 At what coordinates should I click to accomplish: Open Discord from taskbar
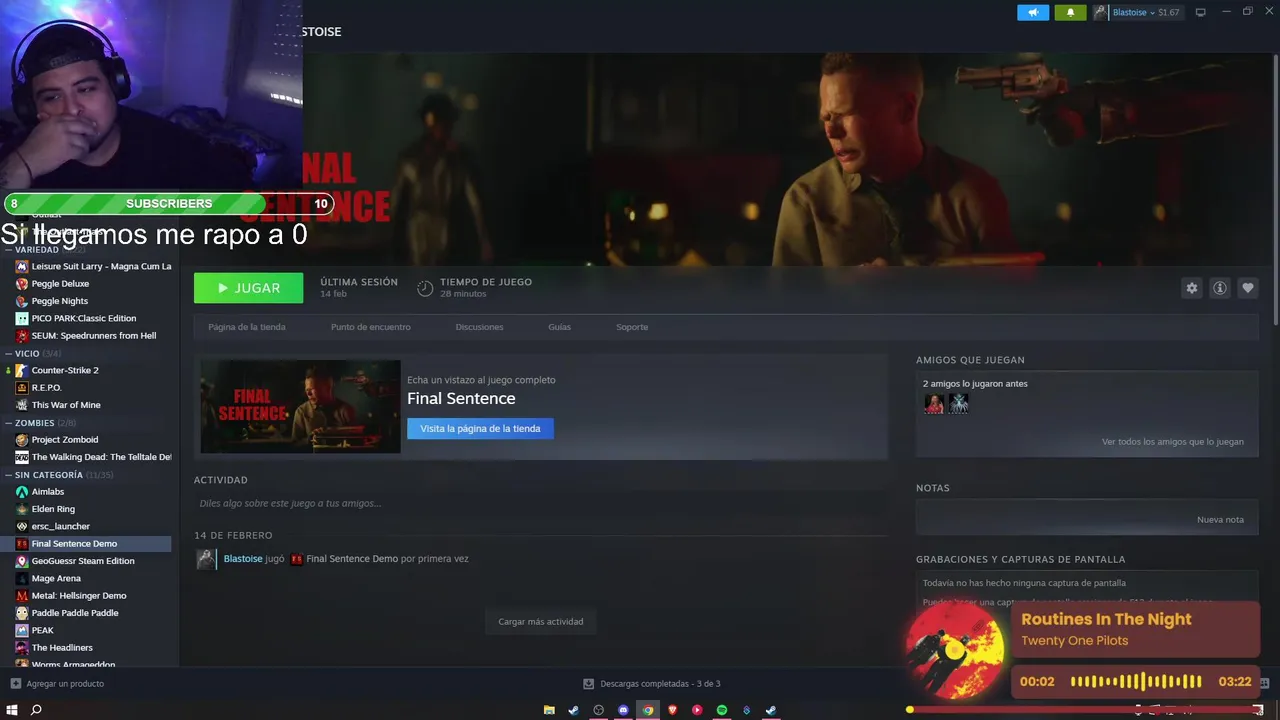click(623, 710)
